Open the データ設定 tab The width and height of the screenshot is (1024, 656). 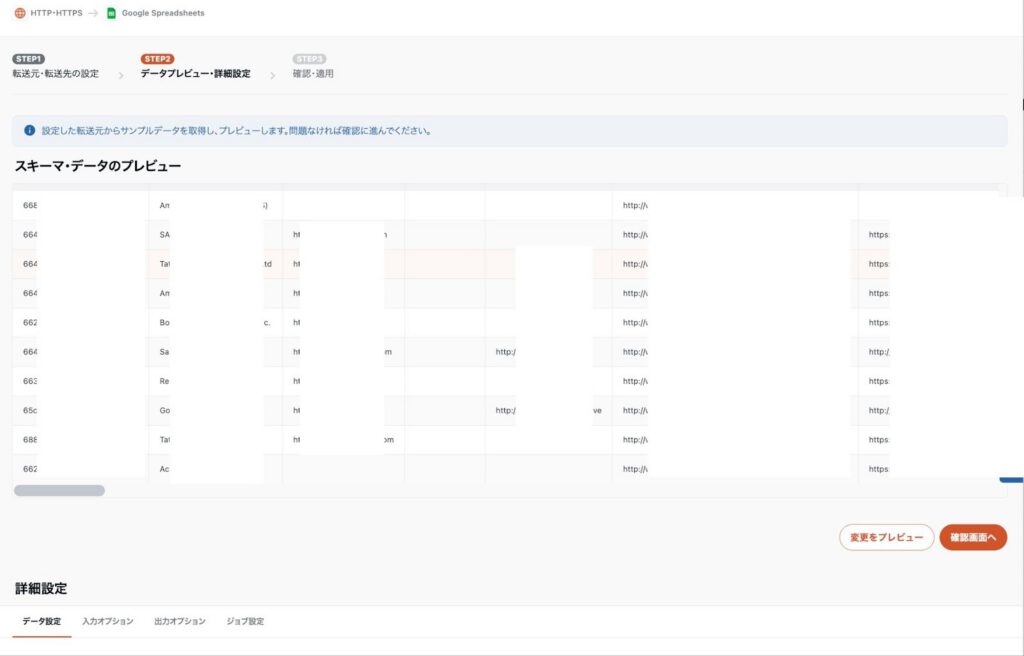tap(41, 622)
